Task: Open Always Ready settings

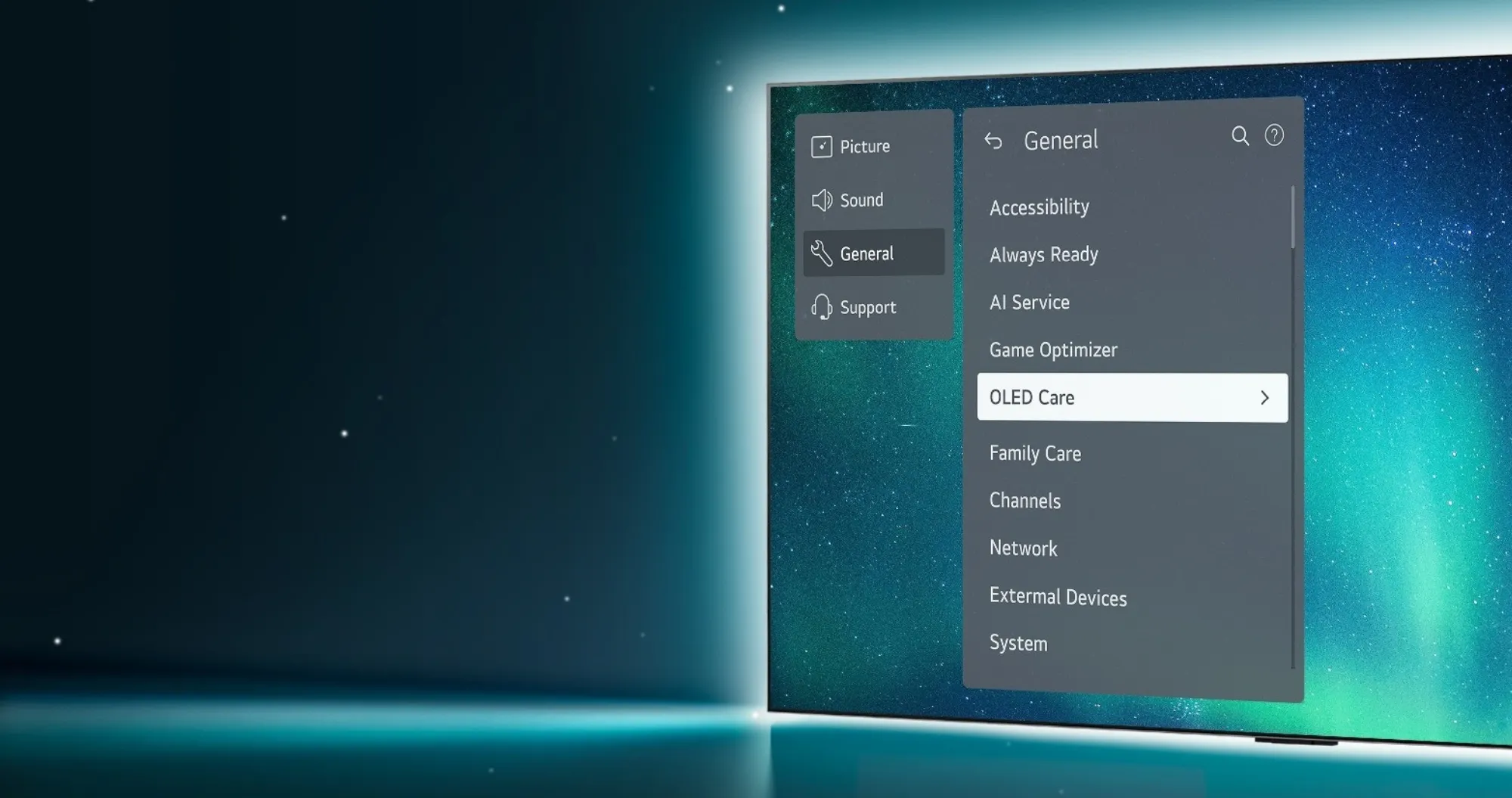Action: [1043, 254]
